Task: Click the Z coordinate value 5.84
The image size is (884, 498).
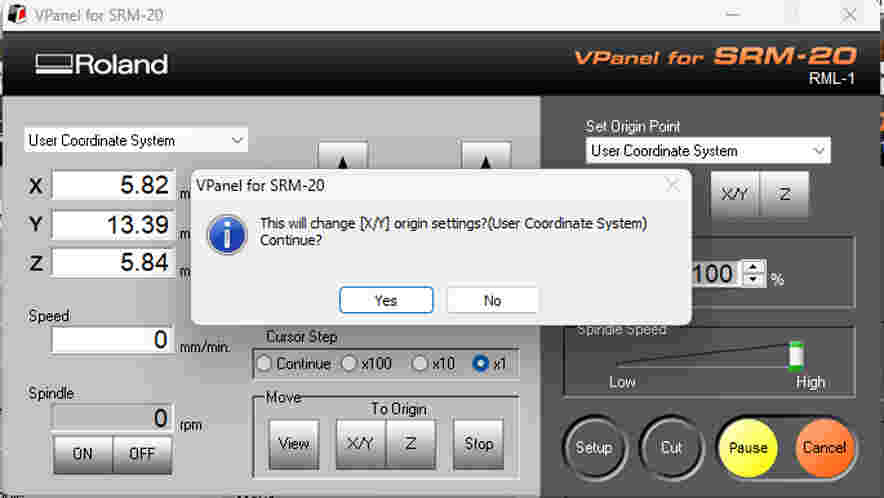Action: [113, 262]
